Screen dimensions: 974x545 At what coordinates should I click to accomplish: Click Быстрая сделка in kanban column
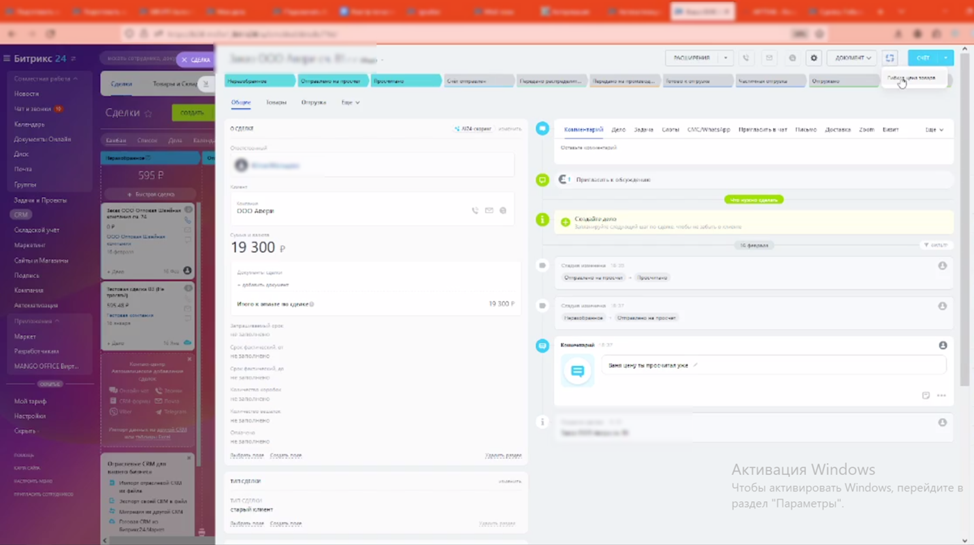click(151, 194)
